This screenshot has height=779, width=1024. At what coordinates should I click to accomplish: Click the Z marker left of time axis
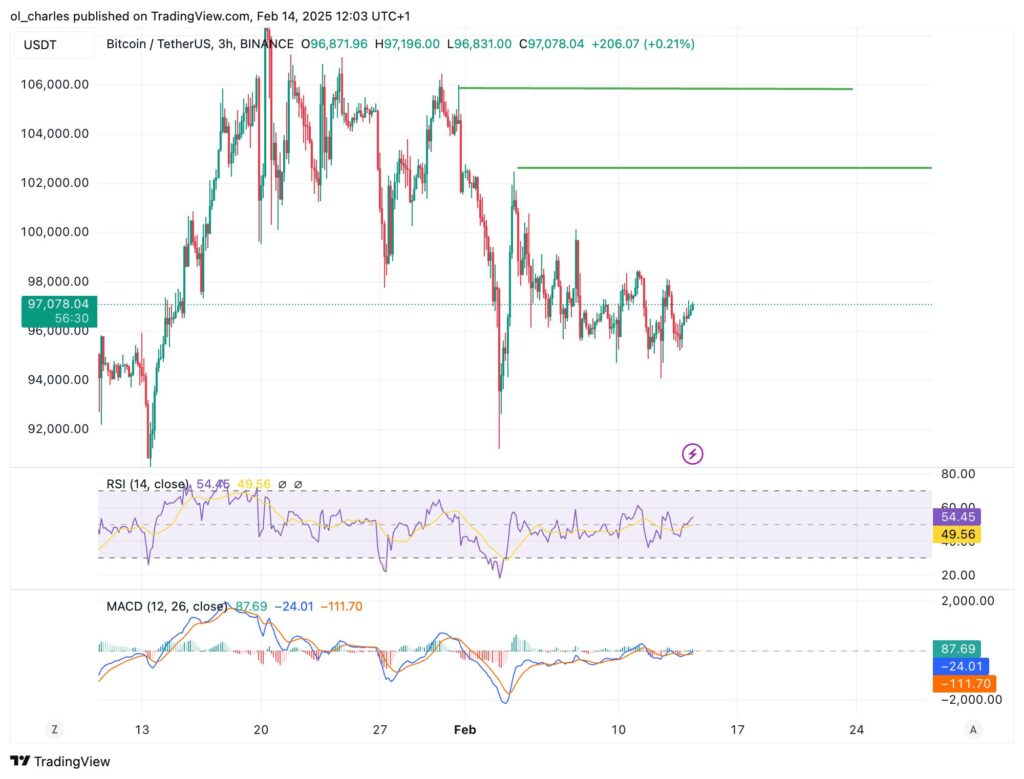pyautogui.click(x=54, y=730)
